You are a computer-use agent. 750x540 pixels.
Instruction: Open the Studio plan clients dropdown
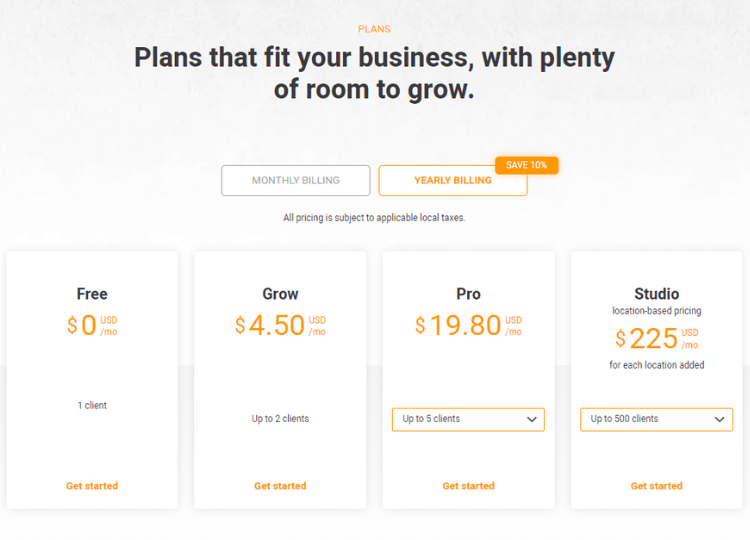pos(656,419)
